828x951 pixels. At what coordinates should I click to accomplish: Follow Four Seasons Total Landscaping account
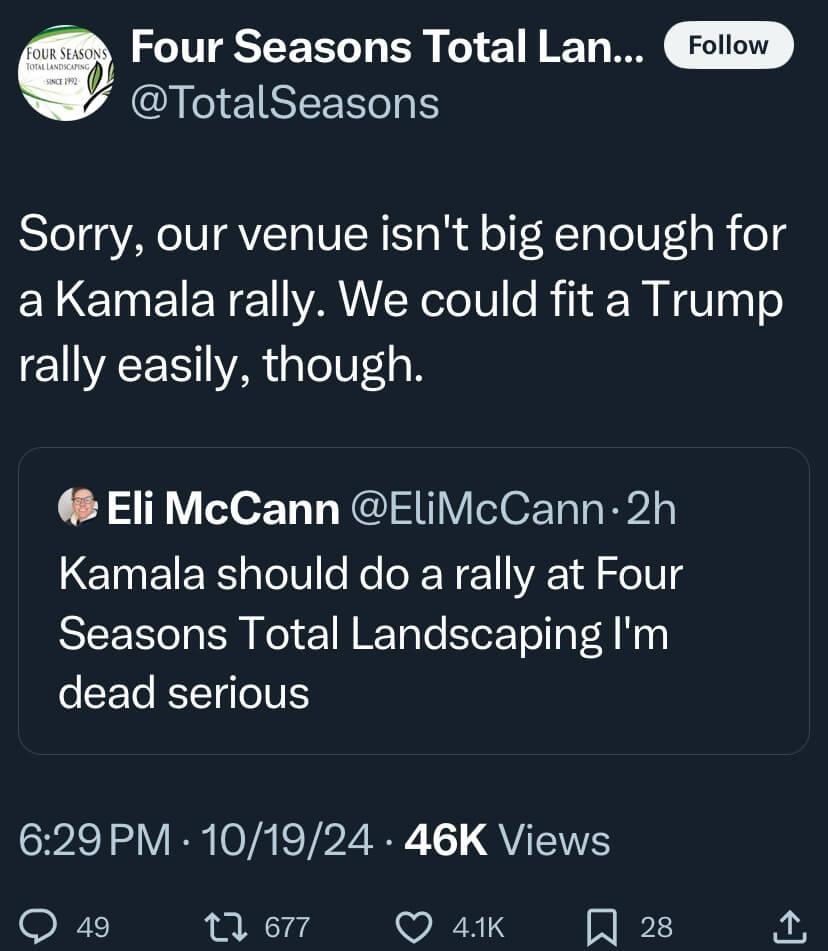[729, 45]
